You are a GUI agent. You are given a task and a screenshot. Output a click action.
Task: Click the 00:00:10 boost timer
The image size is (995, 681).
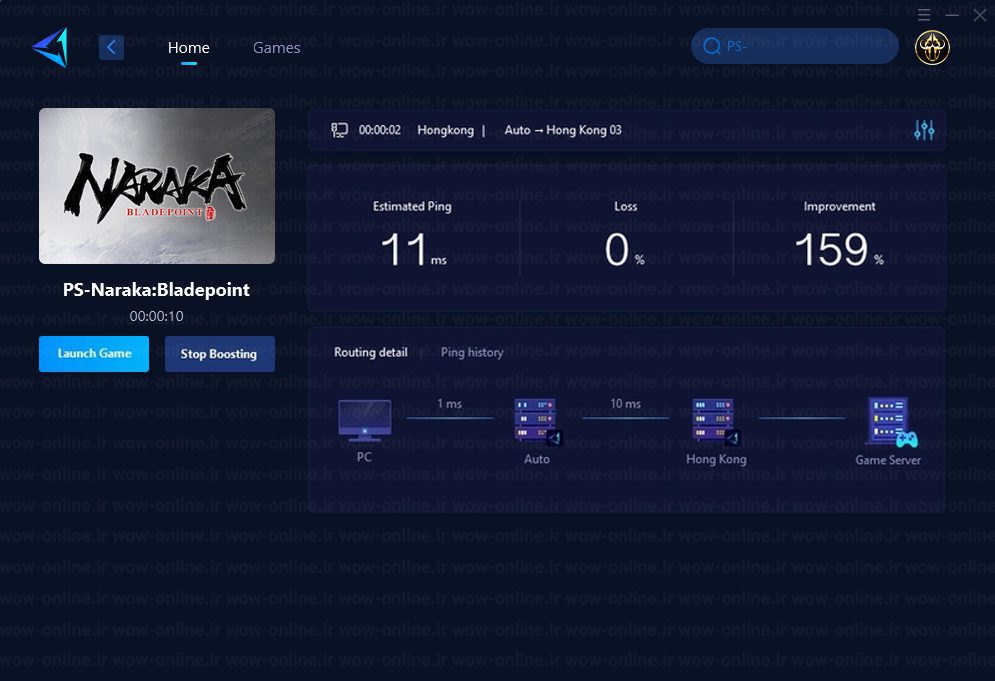pos(157,316)
